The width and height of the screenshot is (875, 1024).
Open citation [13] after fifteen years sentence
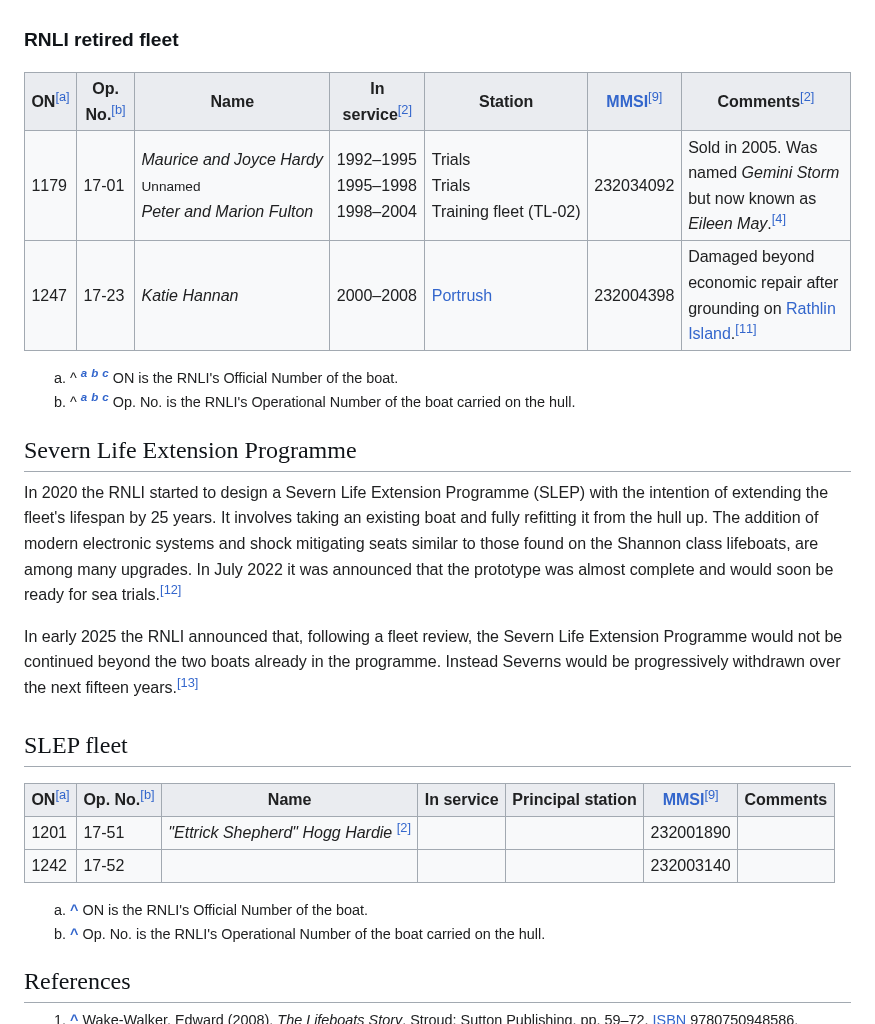187,683
